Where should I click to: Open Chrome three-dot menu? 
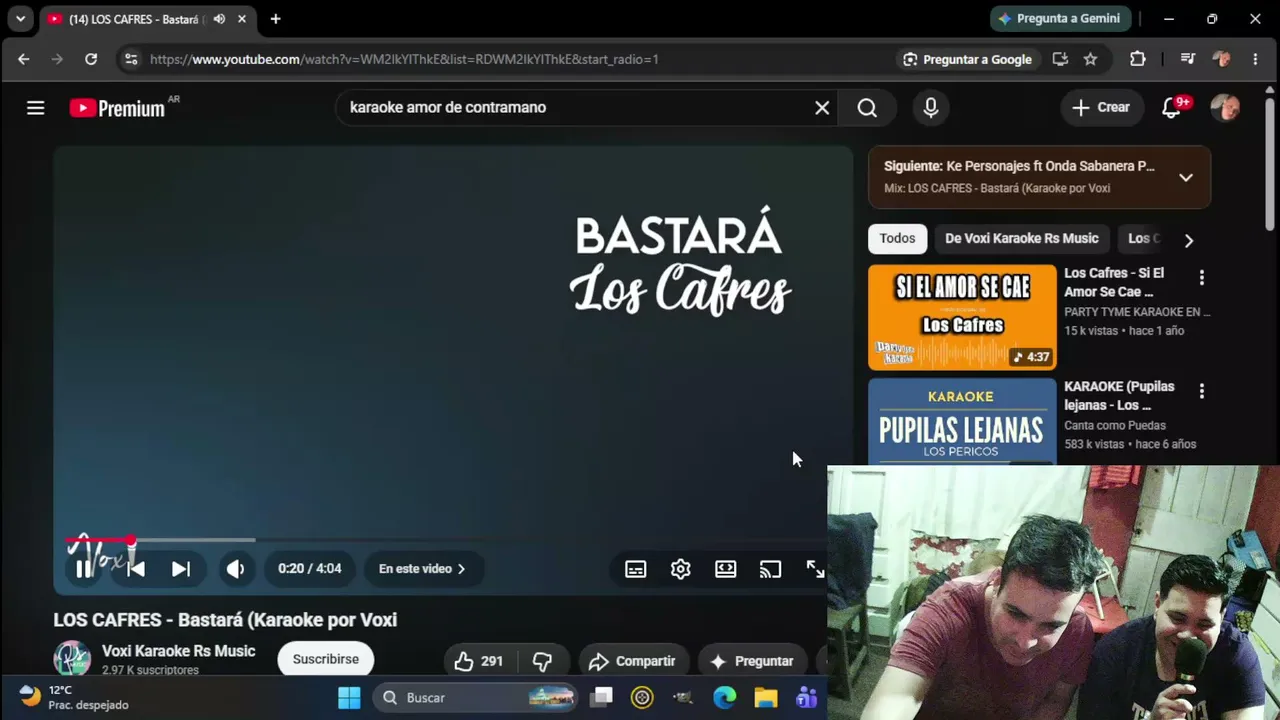(1255, 59)
